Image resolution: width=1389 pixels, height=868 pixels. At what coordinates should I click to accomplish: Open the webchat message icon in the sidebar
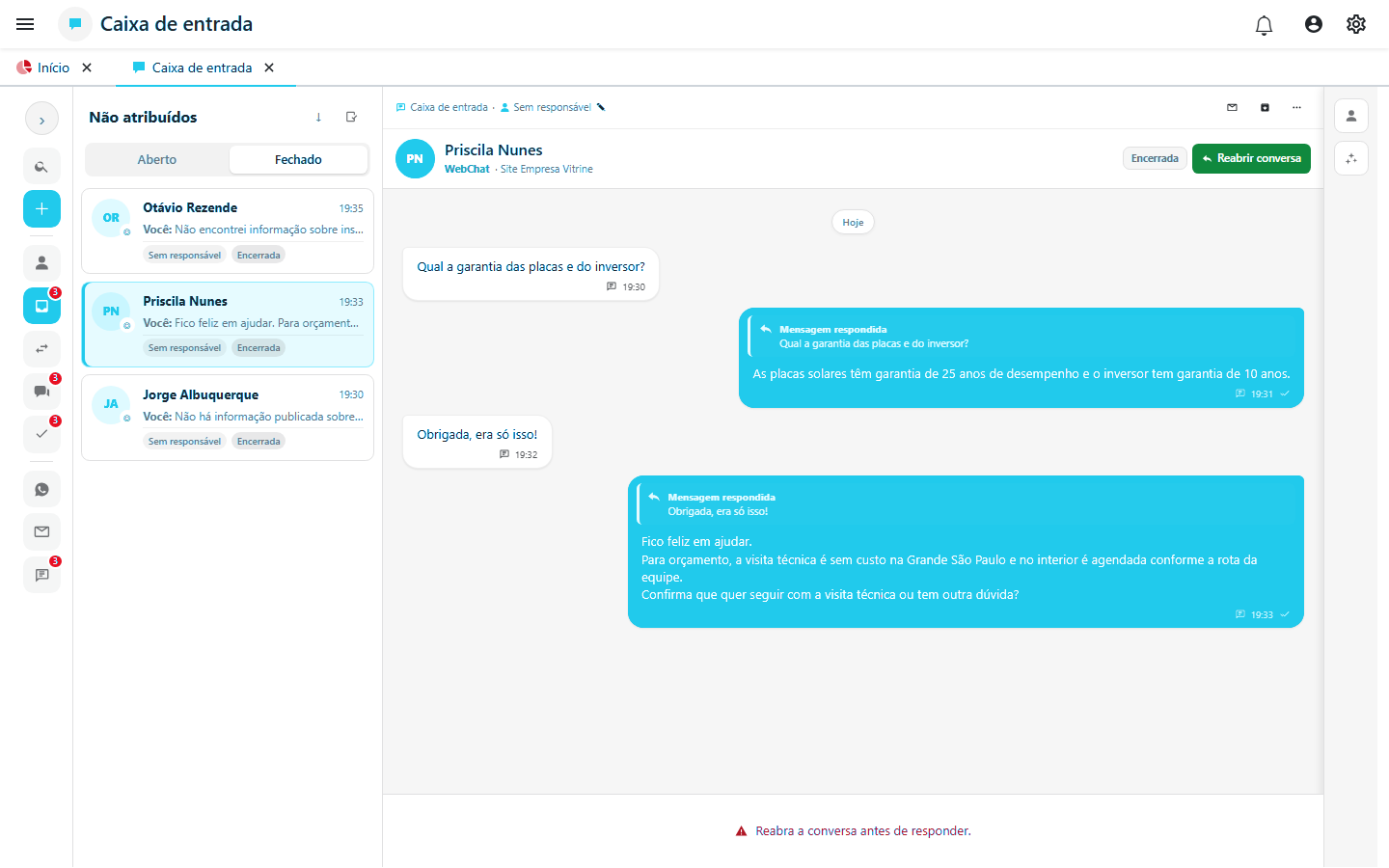(41, 575)
